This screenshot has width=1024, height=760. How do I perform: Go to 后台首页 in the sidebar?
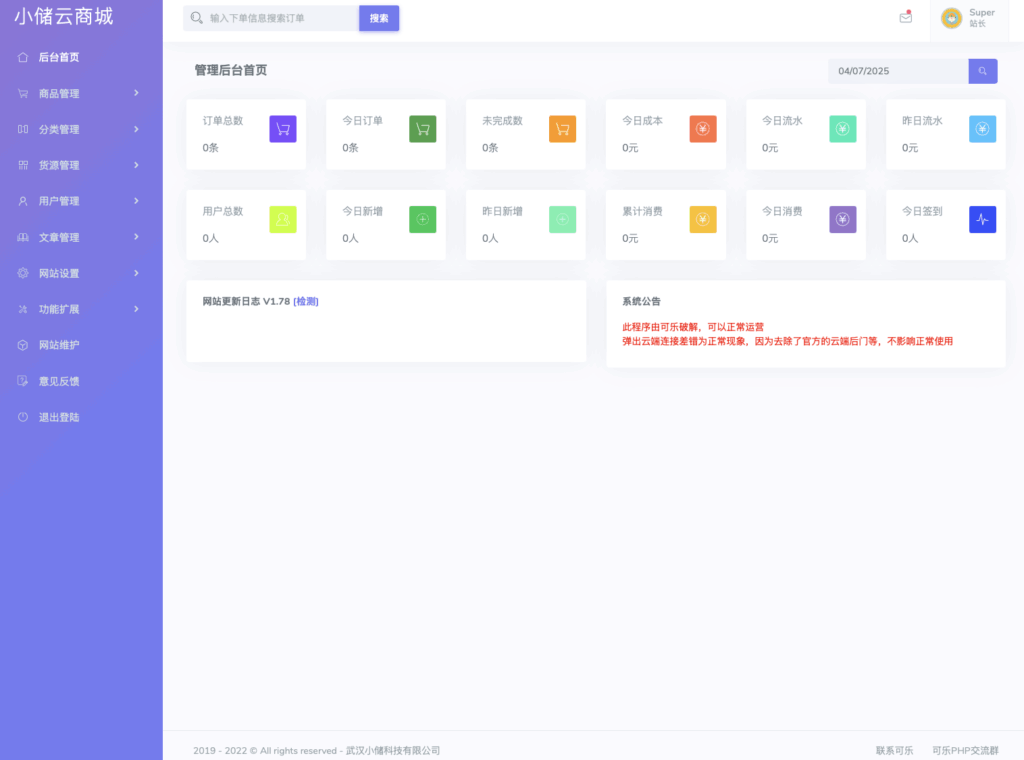(59, 58)
